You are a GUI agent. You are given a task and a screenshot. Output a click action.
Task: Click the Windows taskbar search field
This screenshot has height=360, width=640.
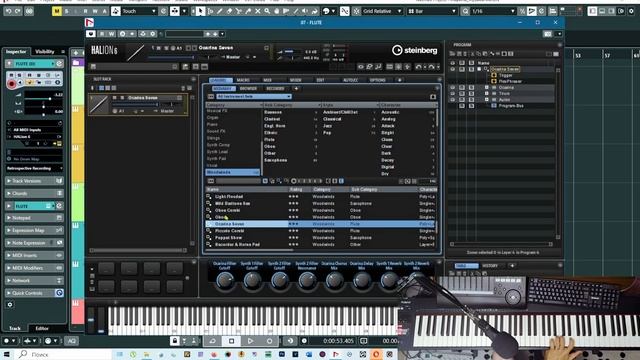[63, 354]
